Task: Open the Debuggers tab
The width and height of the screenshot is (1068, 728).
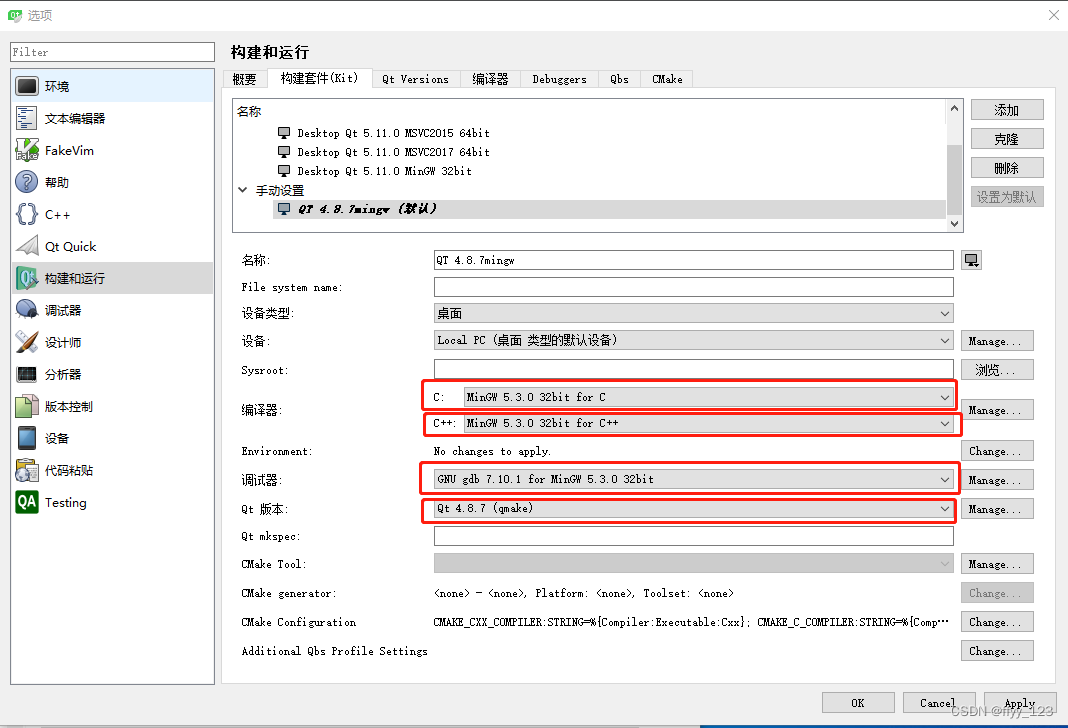Action: (558, 78)
